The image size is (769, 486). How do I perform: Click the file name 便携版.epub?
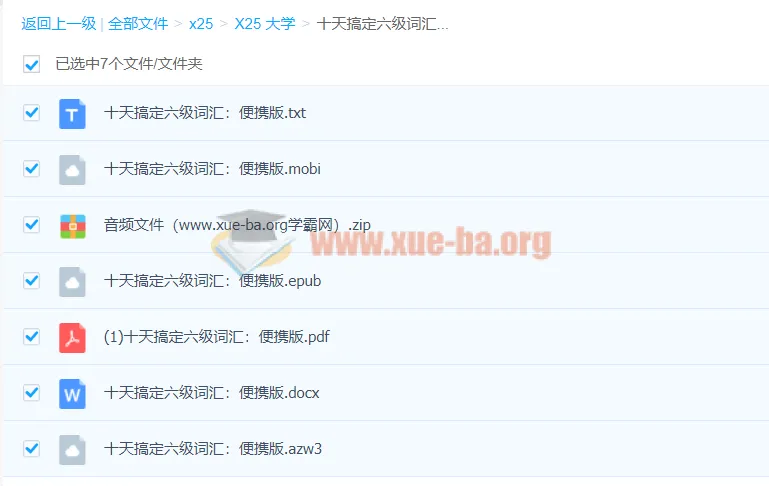(x=212, y=281)
